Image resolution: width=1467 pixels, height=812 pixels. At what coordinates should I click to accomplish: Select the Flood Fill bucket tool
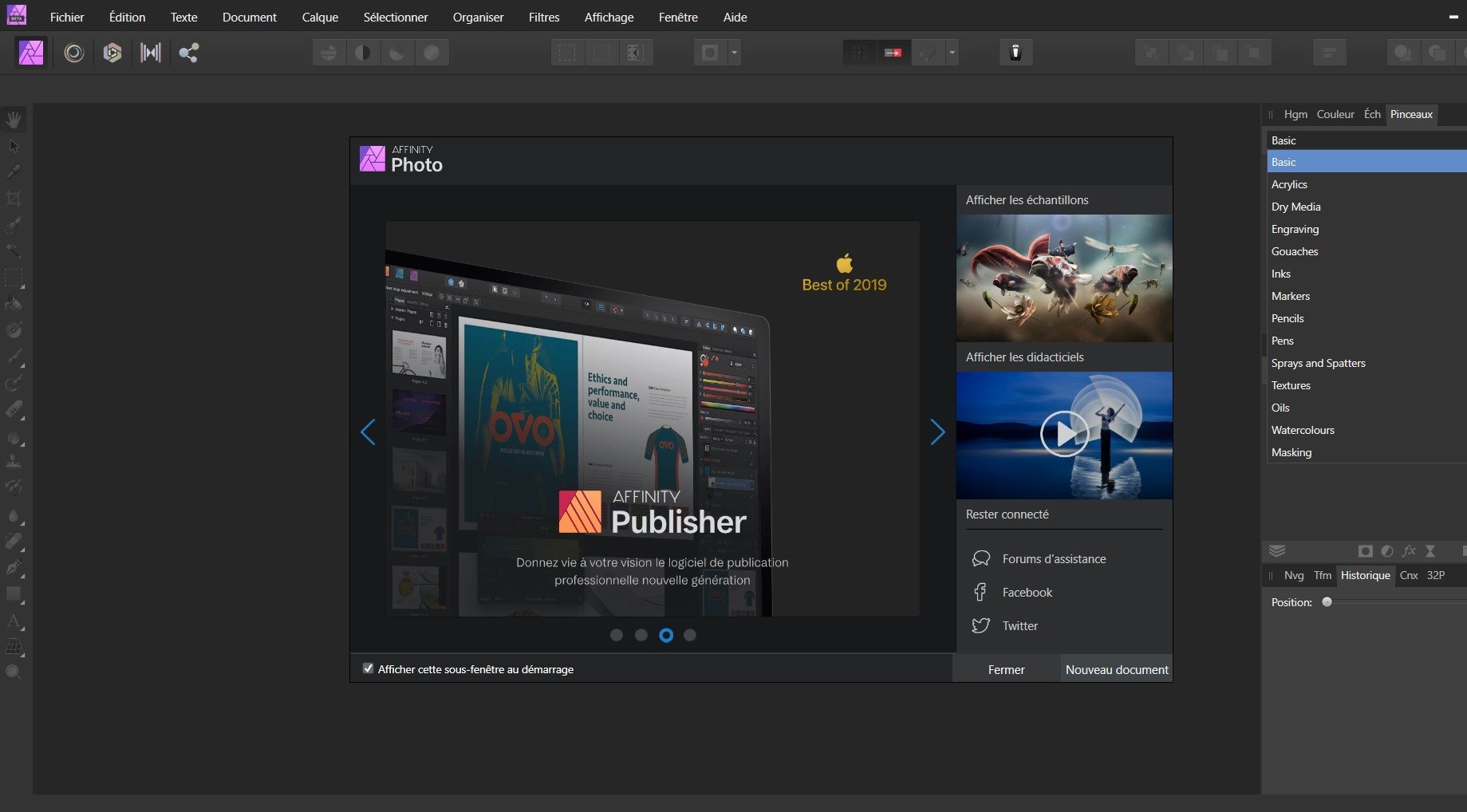[x=14, y=304]
